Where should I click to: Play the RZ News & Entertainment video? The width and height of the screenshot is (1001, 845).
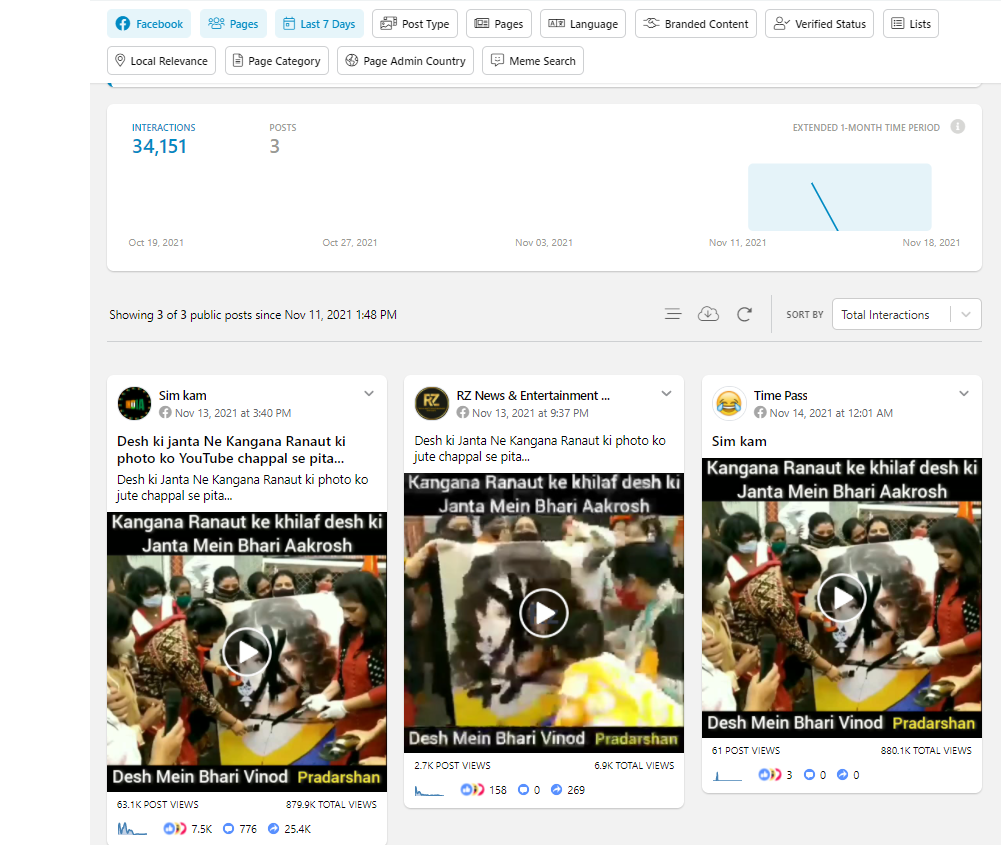[x=544, y=612]
